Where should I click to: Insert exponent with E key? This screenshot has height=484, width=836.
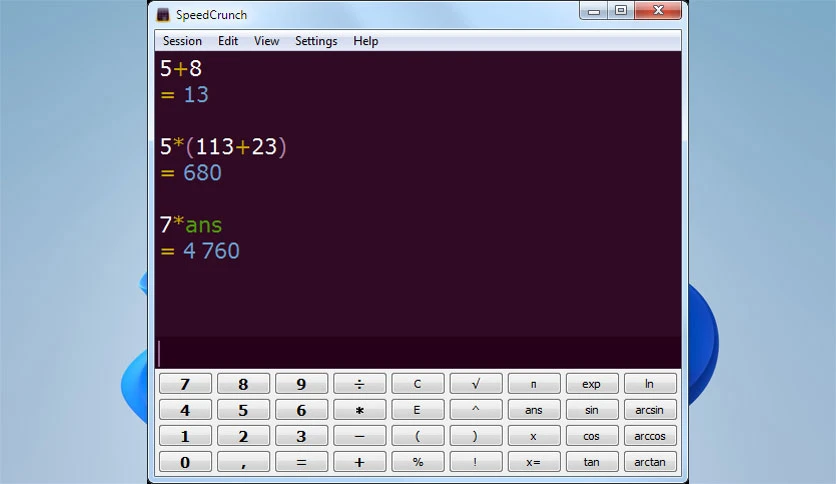pos(417,410)
